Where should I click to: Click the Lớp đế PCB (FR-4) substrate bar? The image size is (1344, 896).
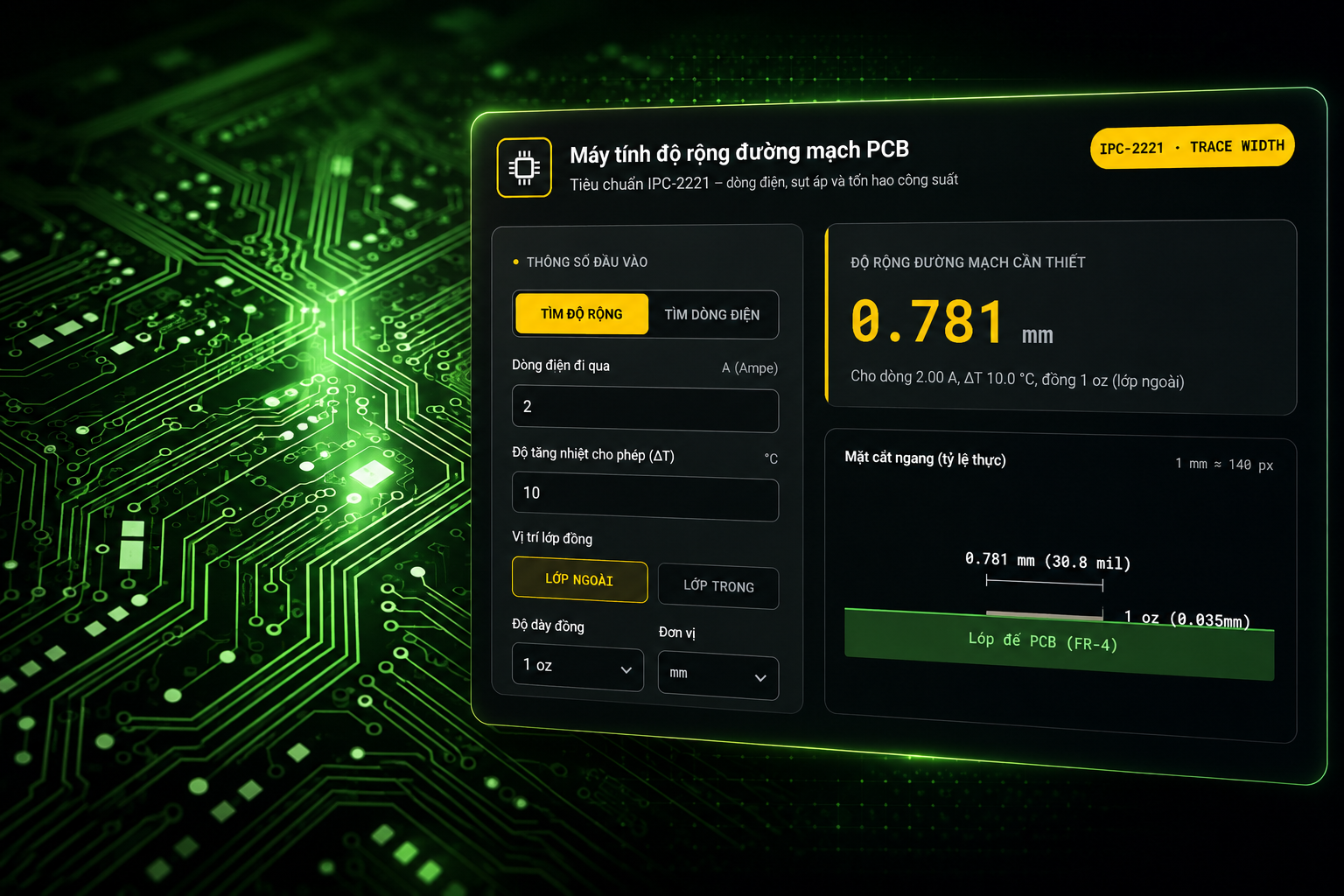click(1059, 644)
